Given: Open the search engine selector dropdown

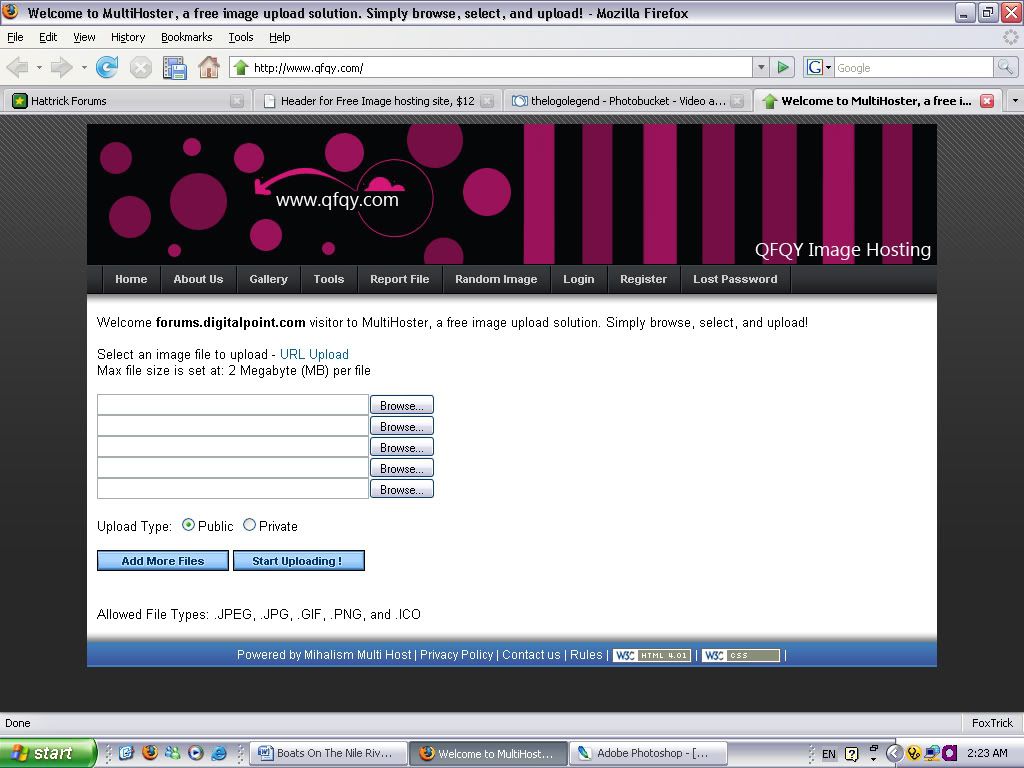Looking at the screenshot, I should pyautogui.click(x=828, y=67).
